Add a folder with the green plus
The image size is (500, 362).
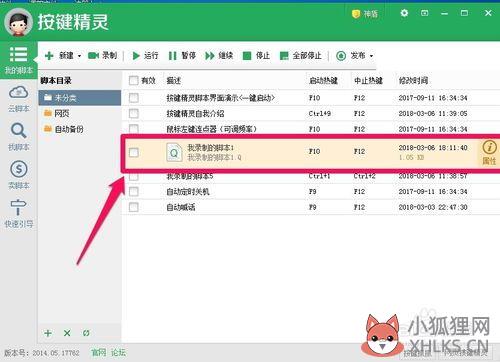(48, 333)
